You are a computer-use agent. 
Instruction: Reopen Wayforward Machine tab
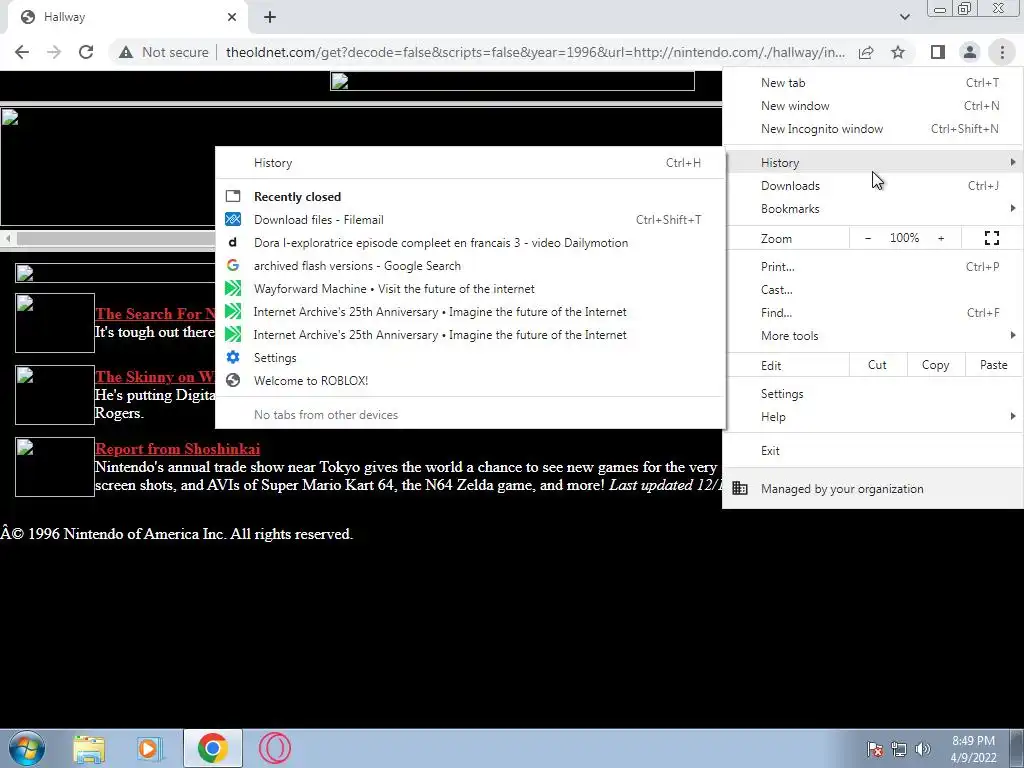tap(470, 289)
